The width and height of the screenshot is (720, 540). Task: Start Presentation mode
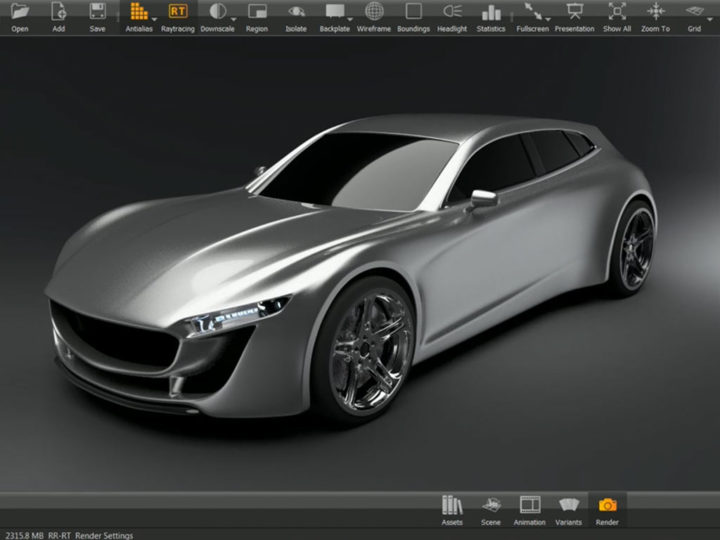coord(574,17)
